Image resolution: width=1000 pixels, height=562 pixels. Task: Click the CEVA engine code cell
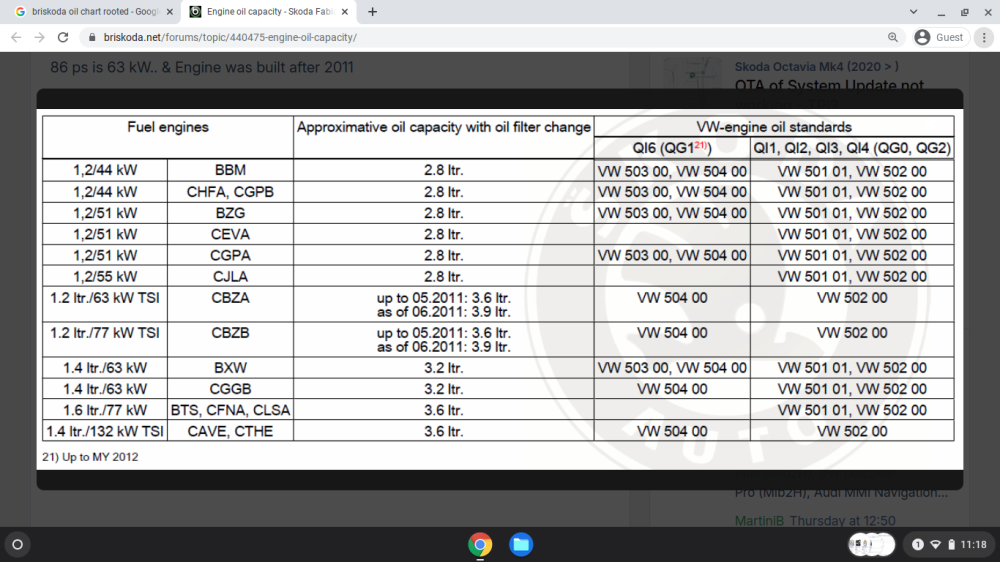(230, 234)
